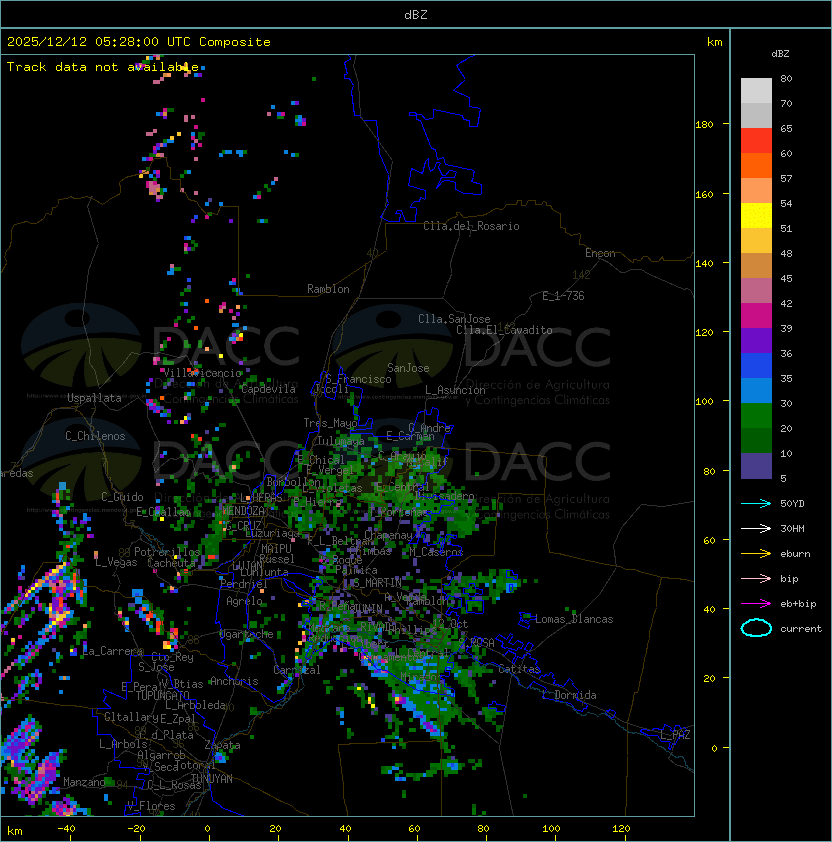The height and width of the screenshot is (842, 832).
Task: Click the cyan 50YD arrow in legend
Action: click(x=756, y=503)
